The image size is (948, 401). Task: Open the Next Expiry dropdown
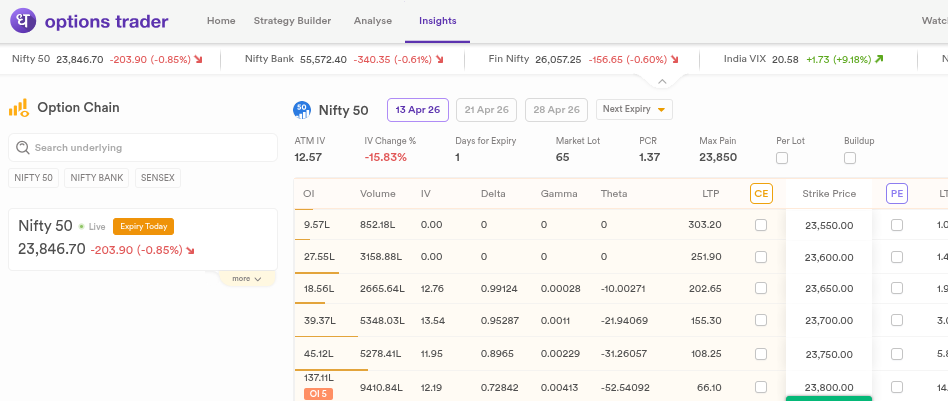coord(634,109)
